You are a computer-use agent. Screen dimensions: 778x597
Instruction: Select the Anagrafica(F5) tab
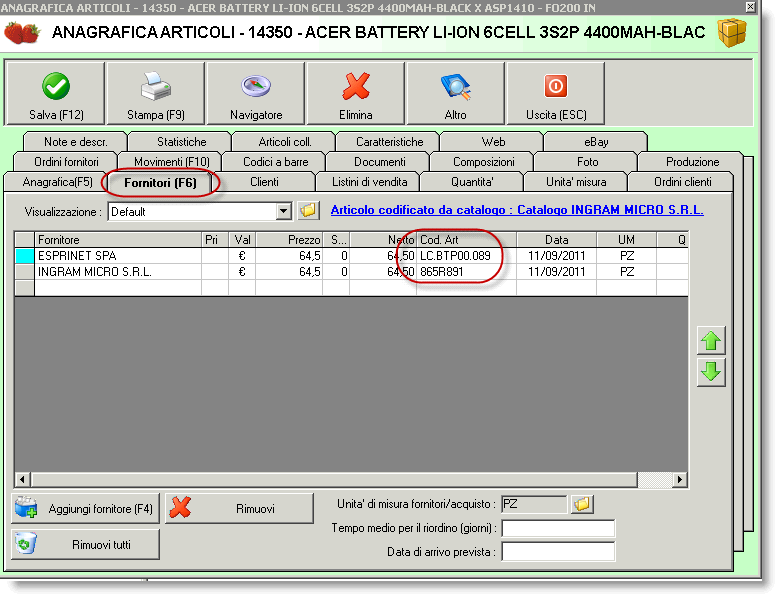pyautogui.click(x=57, y=182)
